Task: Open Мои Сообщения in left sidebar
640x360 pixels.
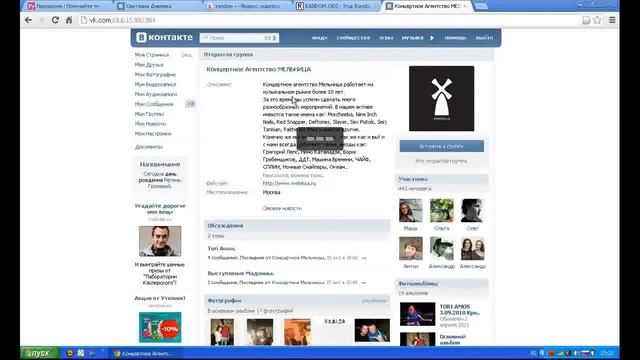Action: pyautogui.click(x=154, y=104)
